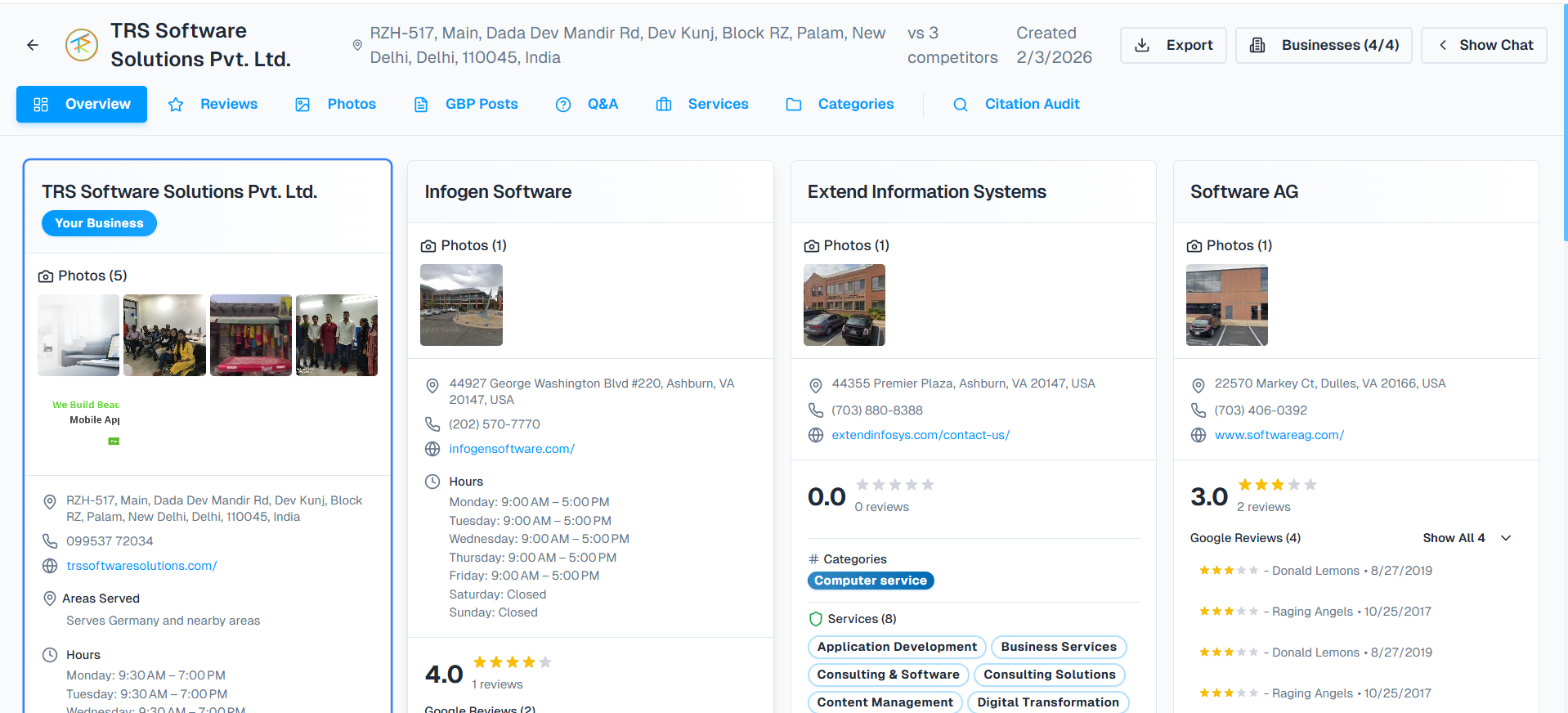Image resolution: width=1568 pixels, height=713 pixels.
Task: Click the location pin beside the header address
Action: (x=357, y=45)
